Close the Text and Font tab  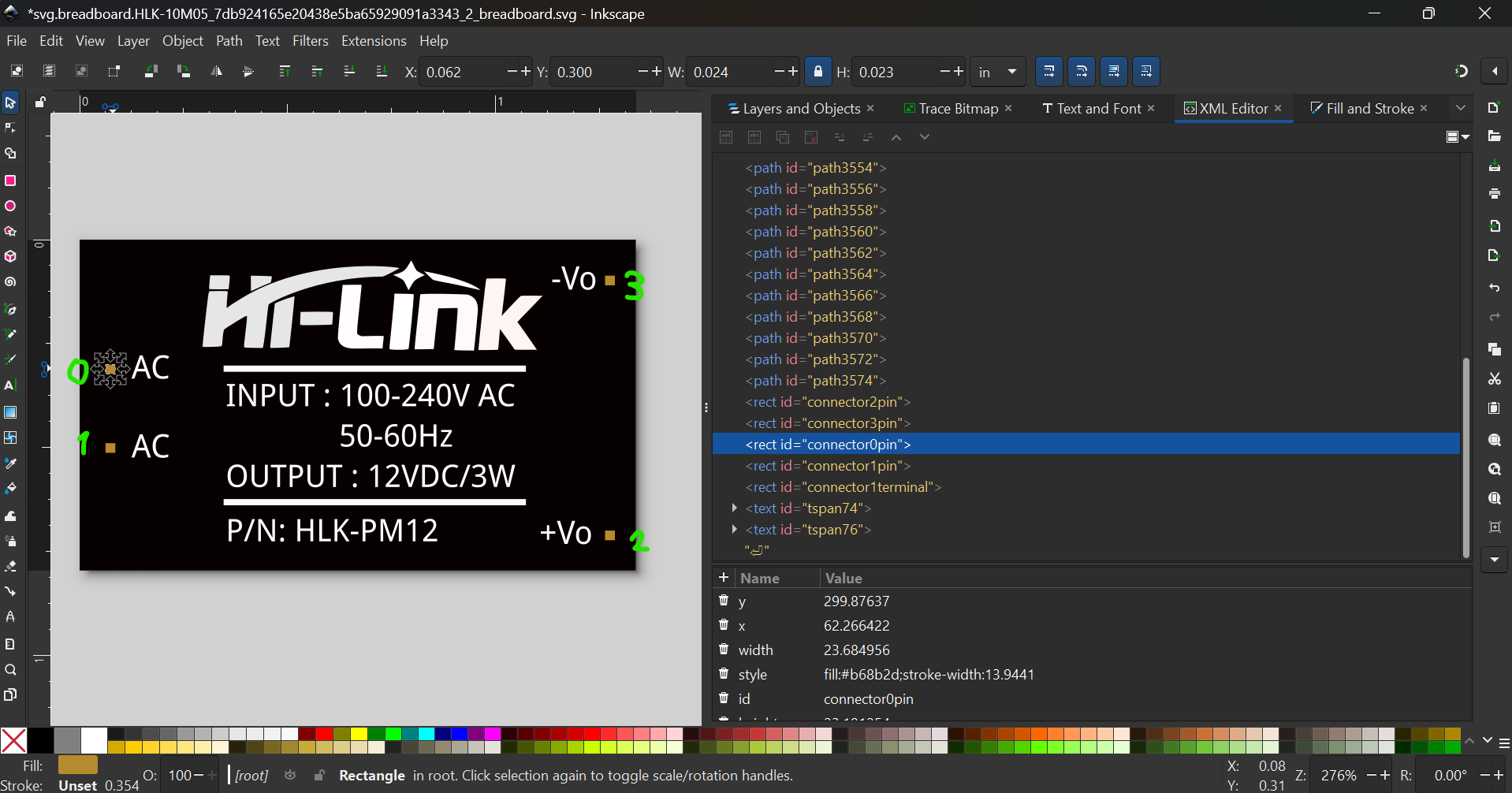pos(1151,108)
